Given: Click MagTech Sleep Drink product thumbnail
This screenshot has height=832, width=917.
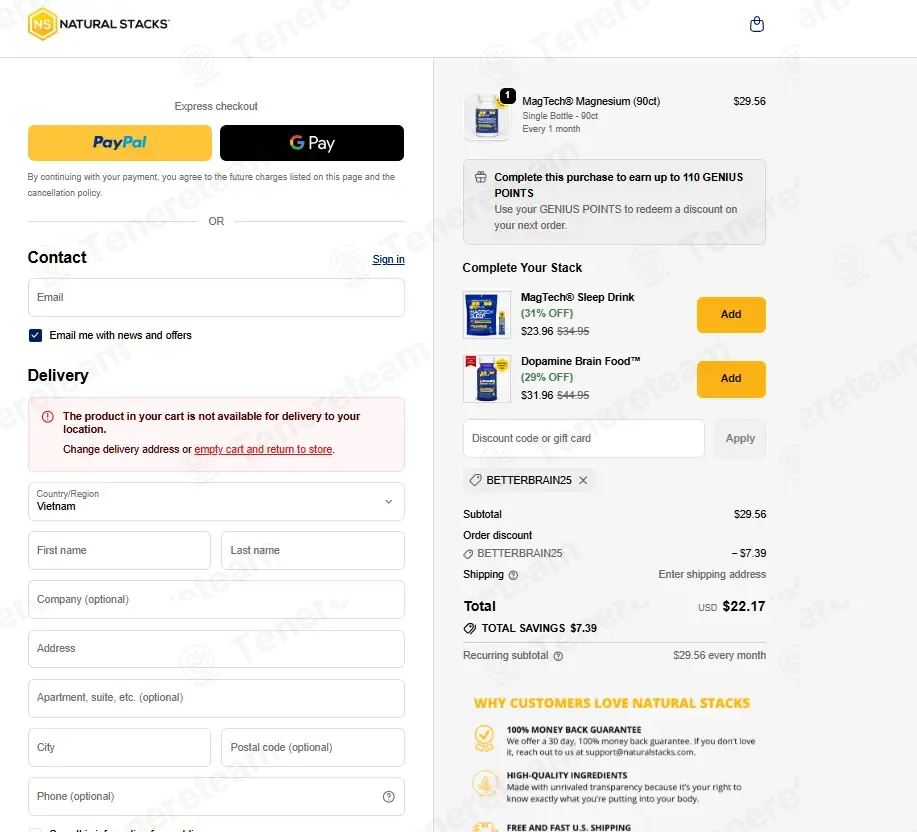Looking at the screenshot, I should [487, 315].
